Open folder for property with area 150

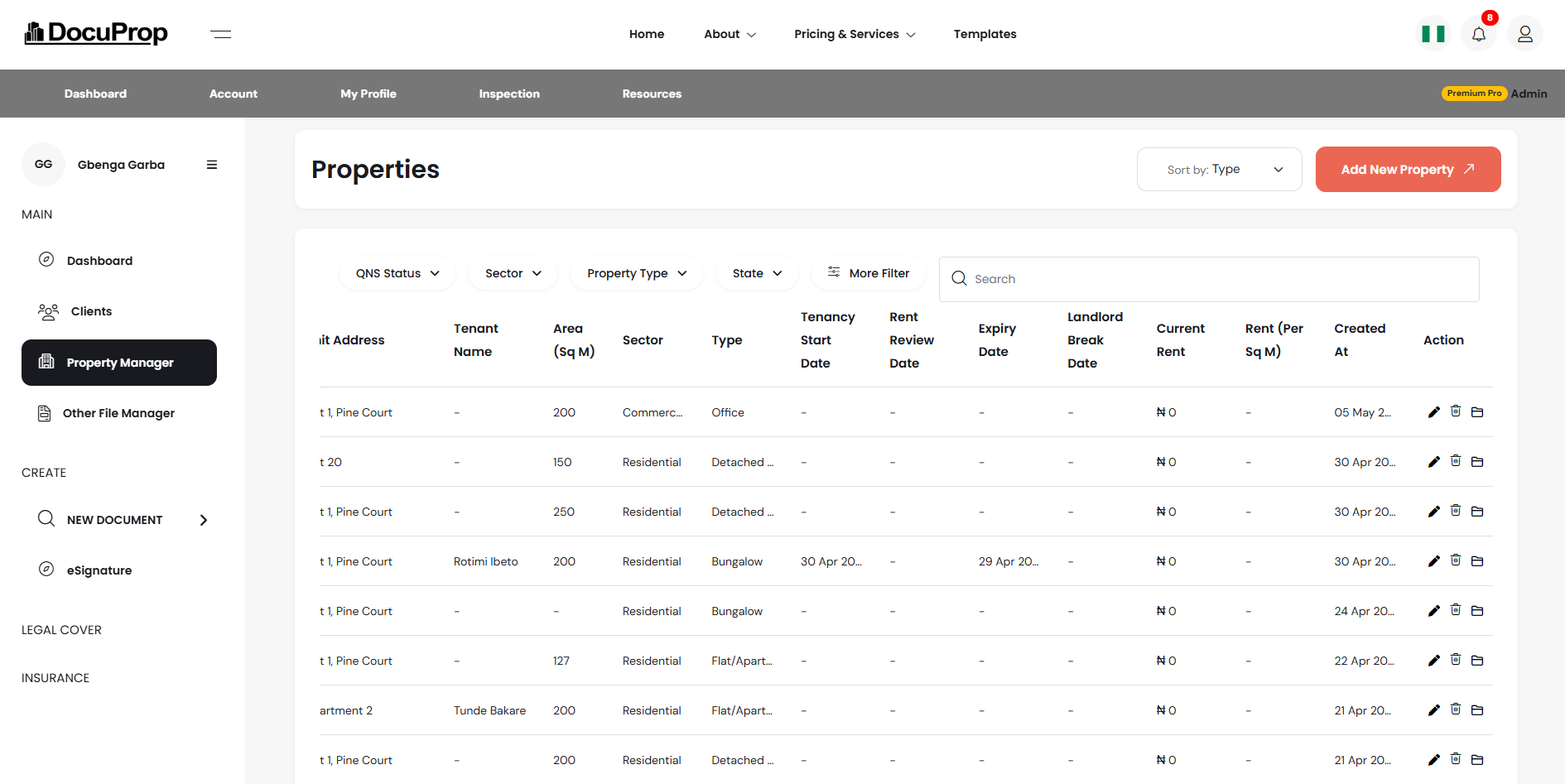coord(1477,462)
